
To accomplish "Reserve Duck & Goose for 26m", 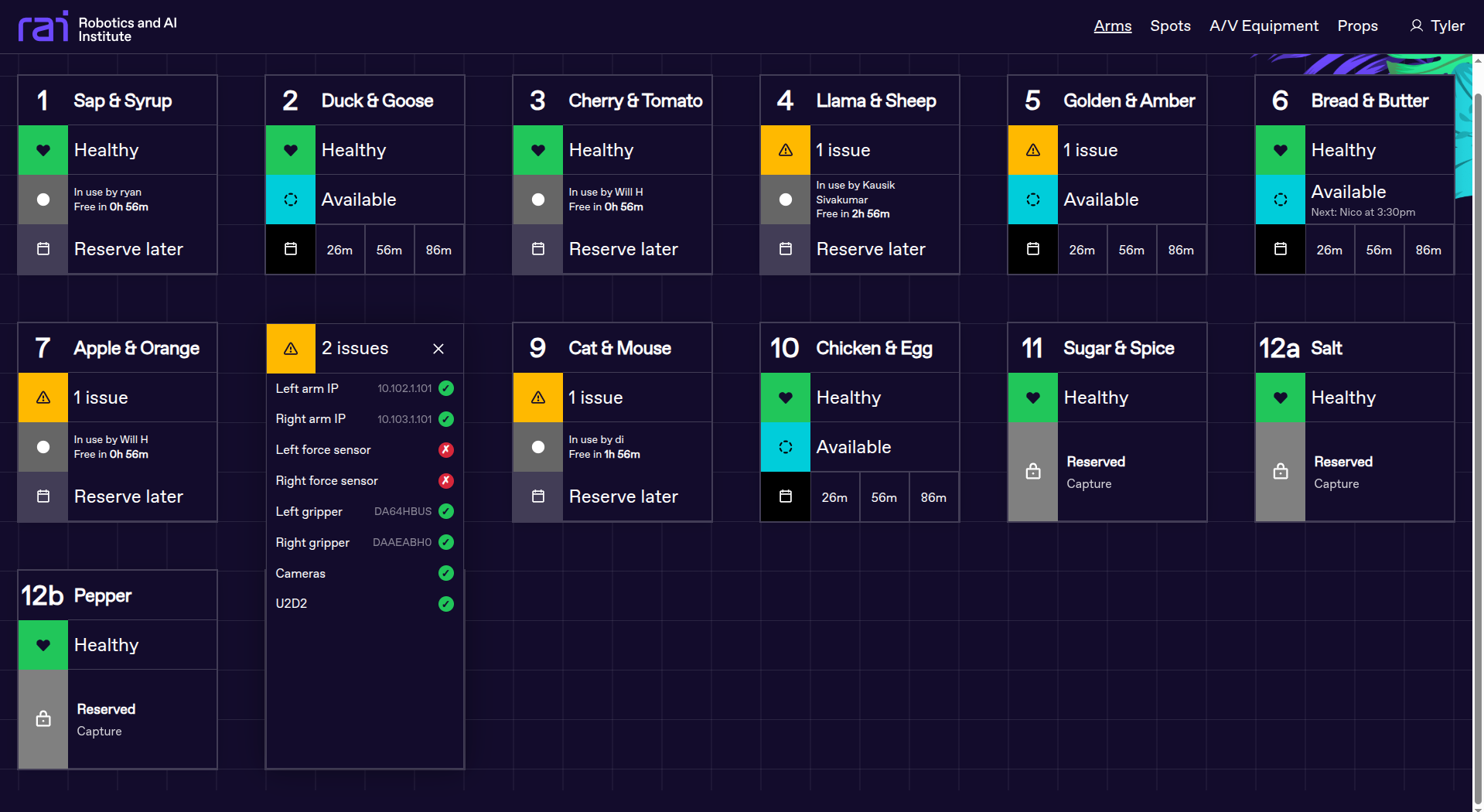I will pos(339,250).
